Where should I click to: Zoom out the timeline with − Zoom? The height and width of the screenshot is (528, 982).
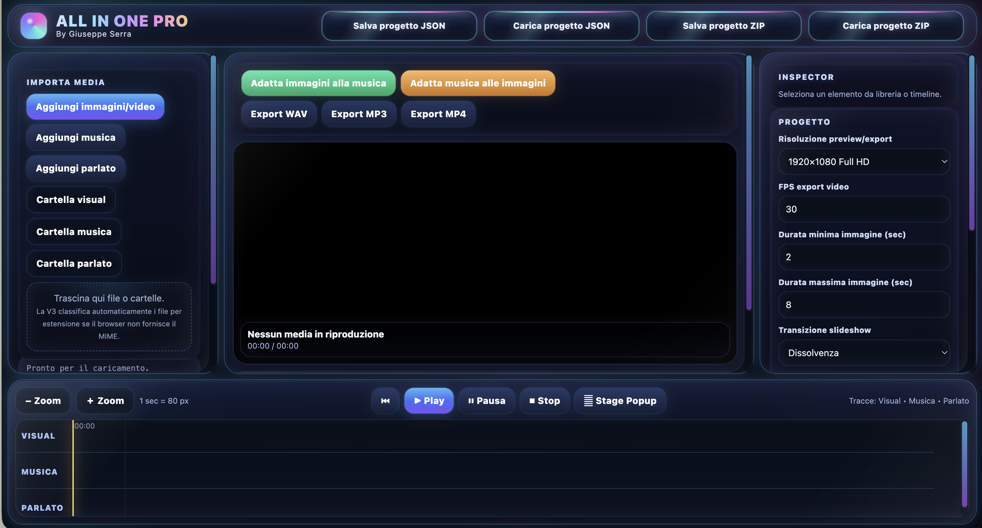43,401
